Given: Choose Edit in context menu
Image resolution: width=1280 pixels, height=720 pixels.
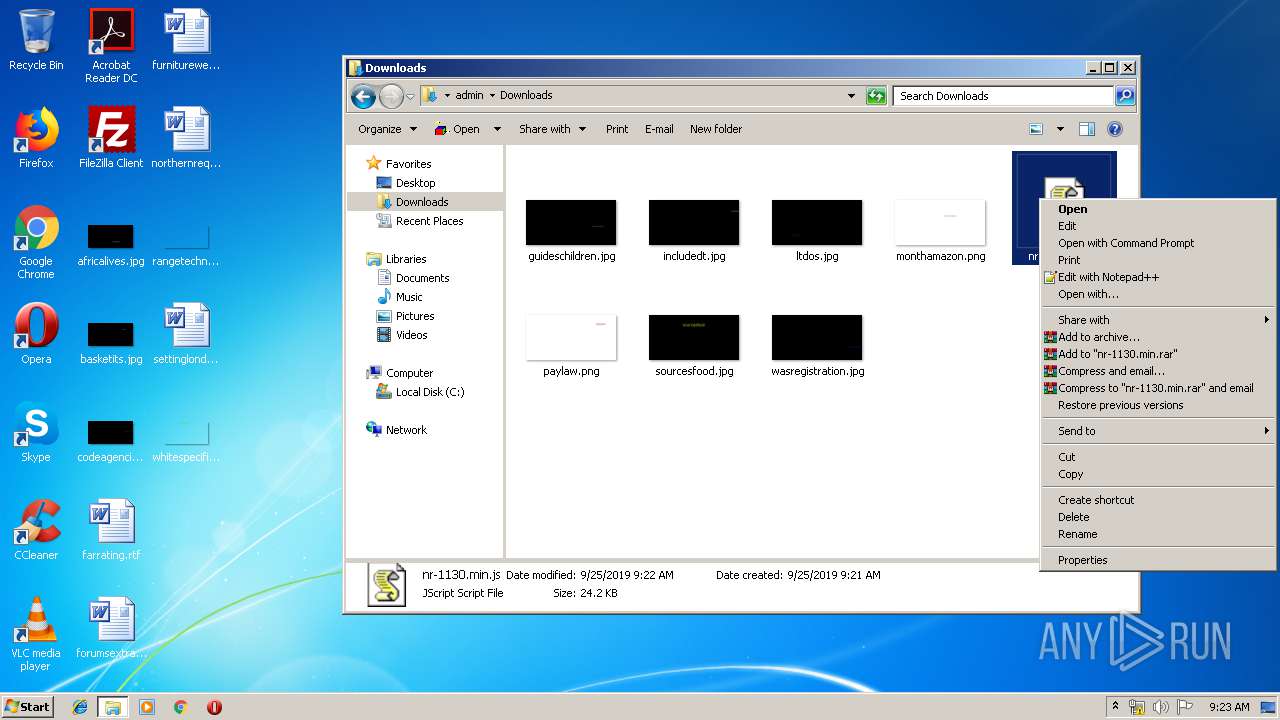Looking at the screenshot, I should pos(1158,226).
